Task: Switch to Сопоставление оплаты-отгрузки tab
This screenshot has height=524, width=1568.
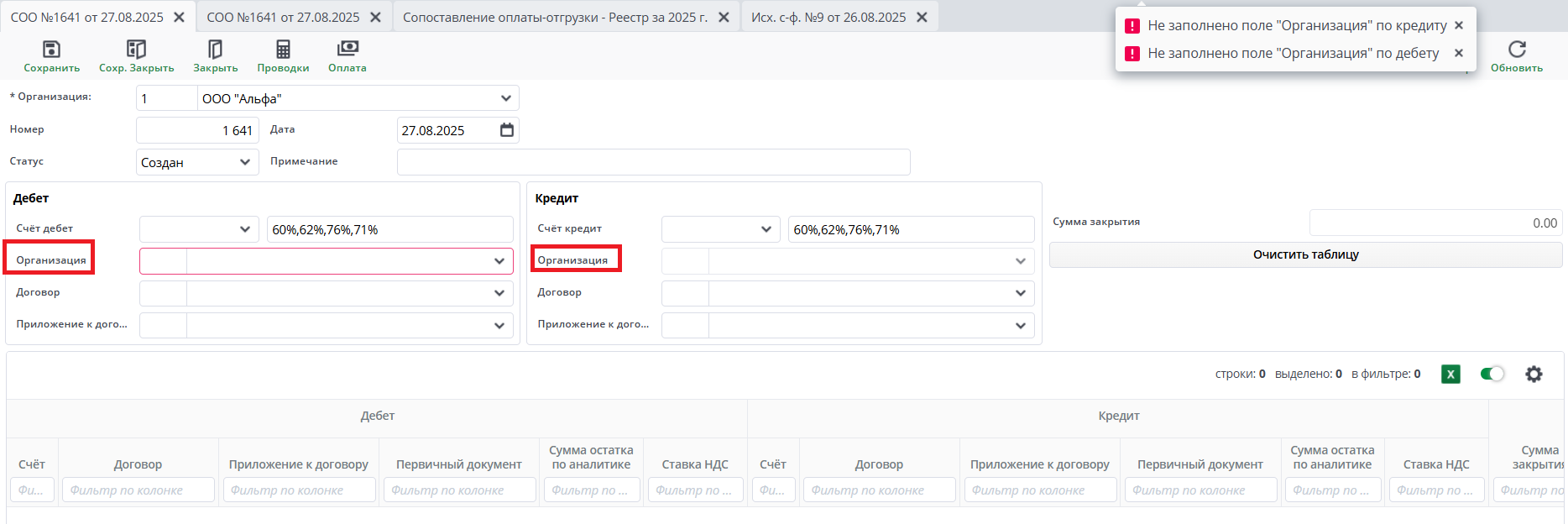Action: 555,17
